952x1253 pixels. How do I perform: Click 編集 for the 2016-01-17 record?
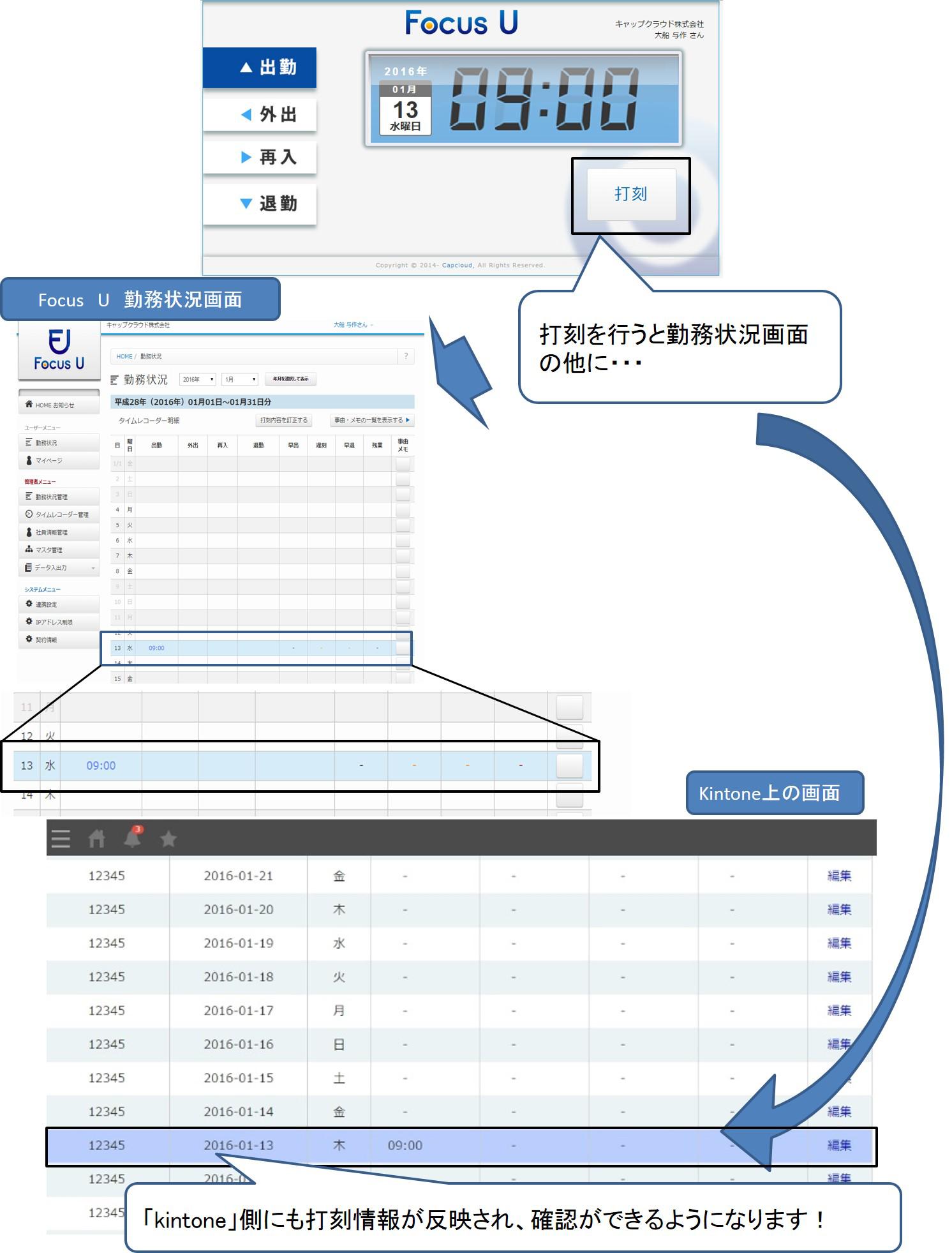click(x=839, y=1010)
